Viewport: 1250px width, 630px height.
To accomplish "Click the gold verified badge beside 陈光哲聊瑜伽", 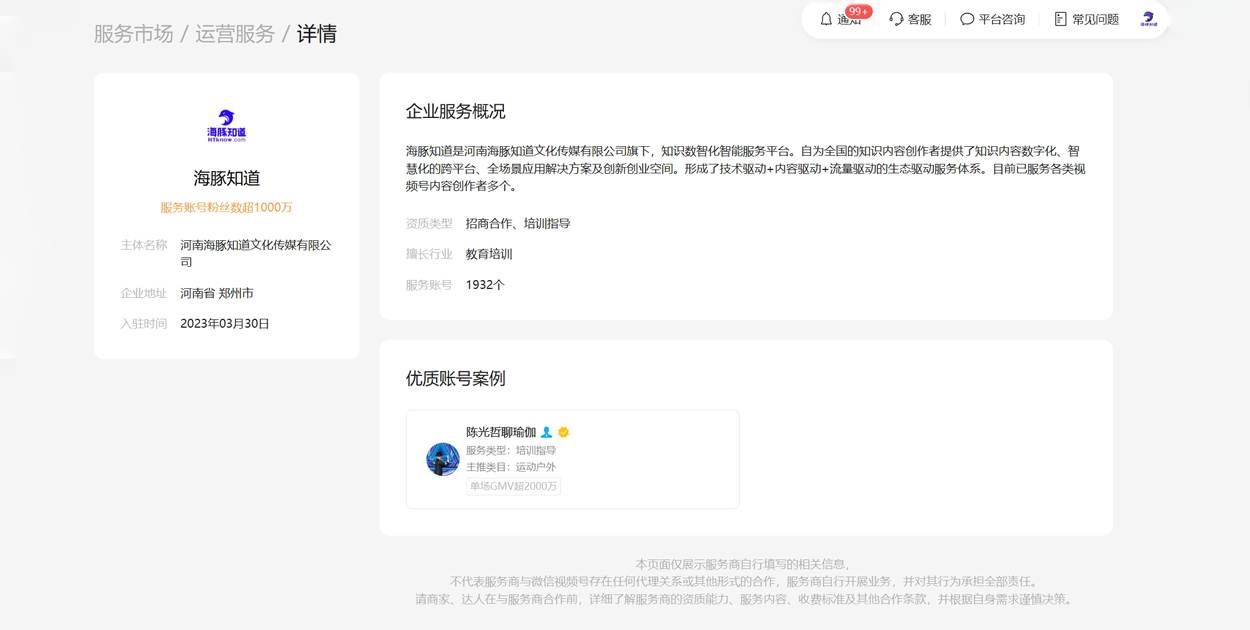I will coord(564,432).
